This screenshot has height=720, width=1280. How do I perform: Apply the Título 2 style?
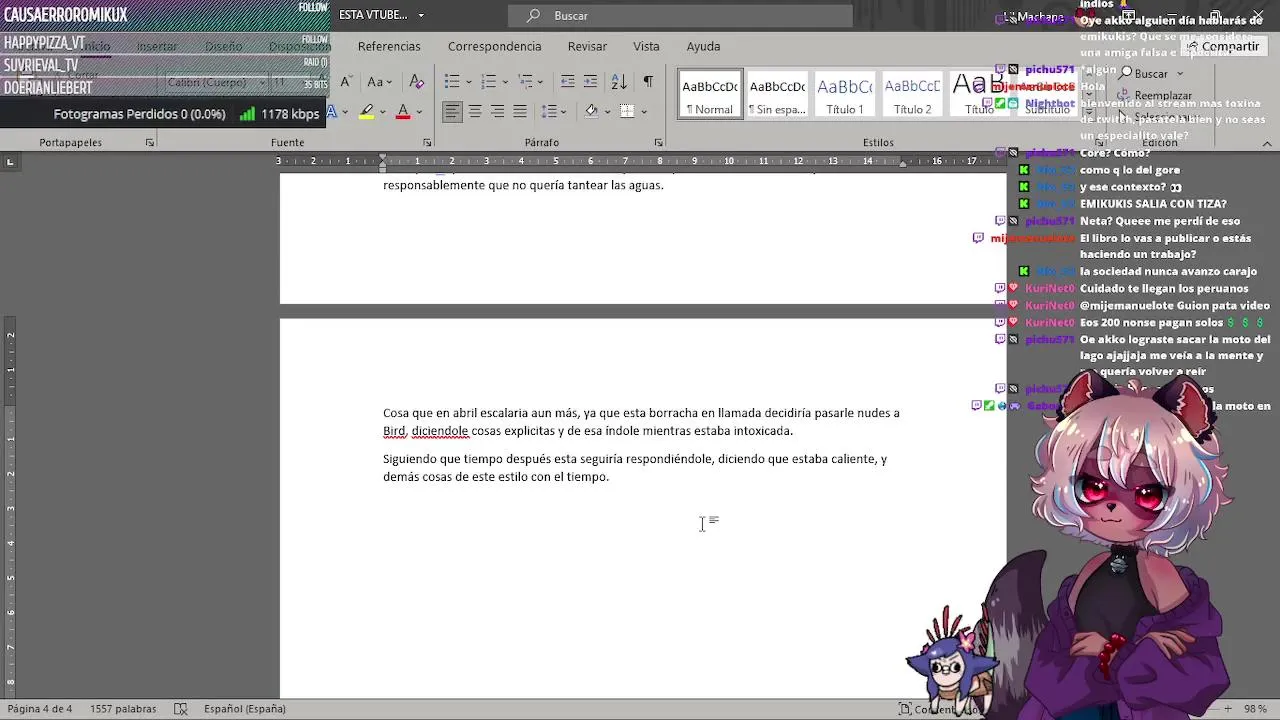tap(912, 94)
